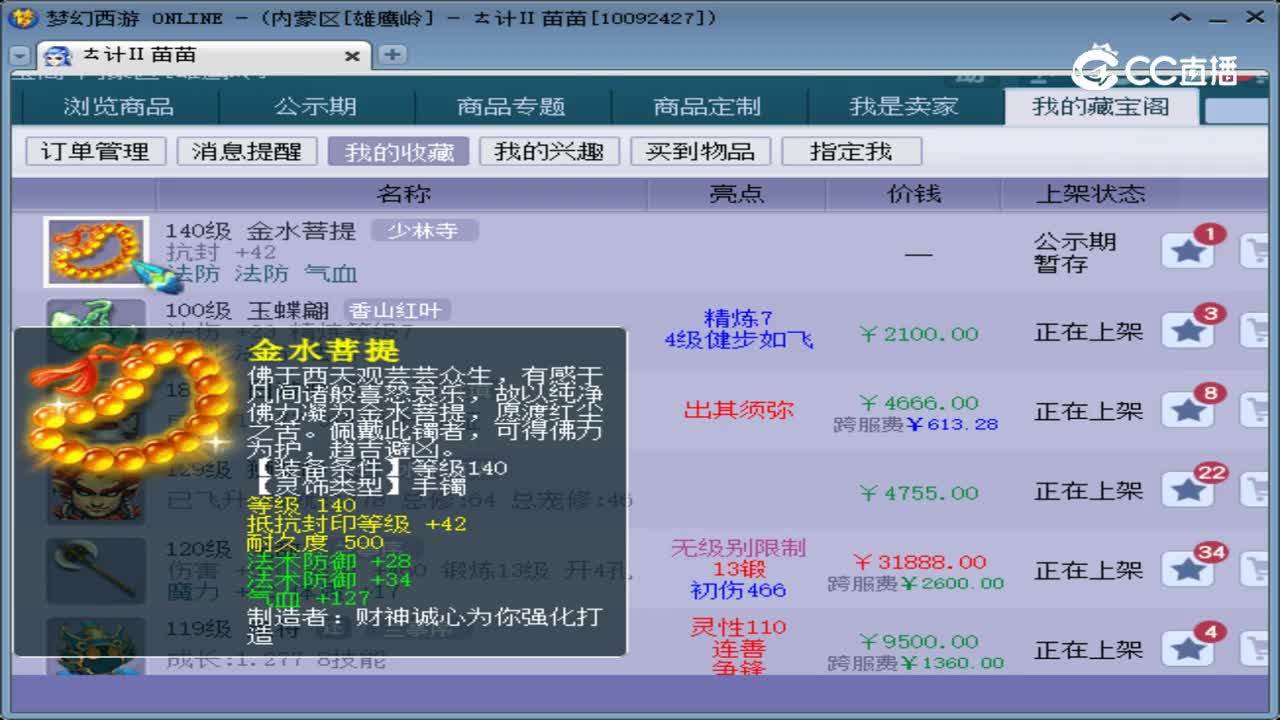Click the 上架状态 column header
The image size is (1280, 720).
1090,194
